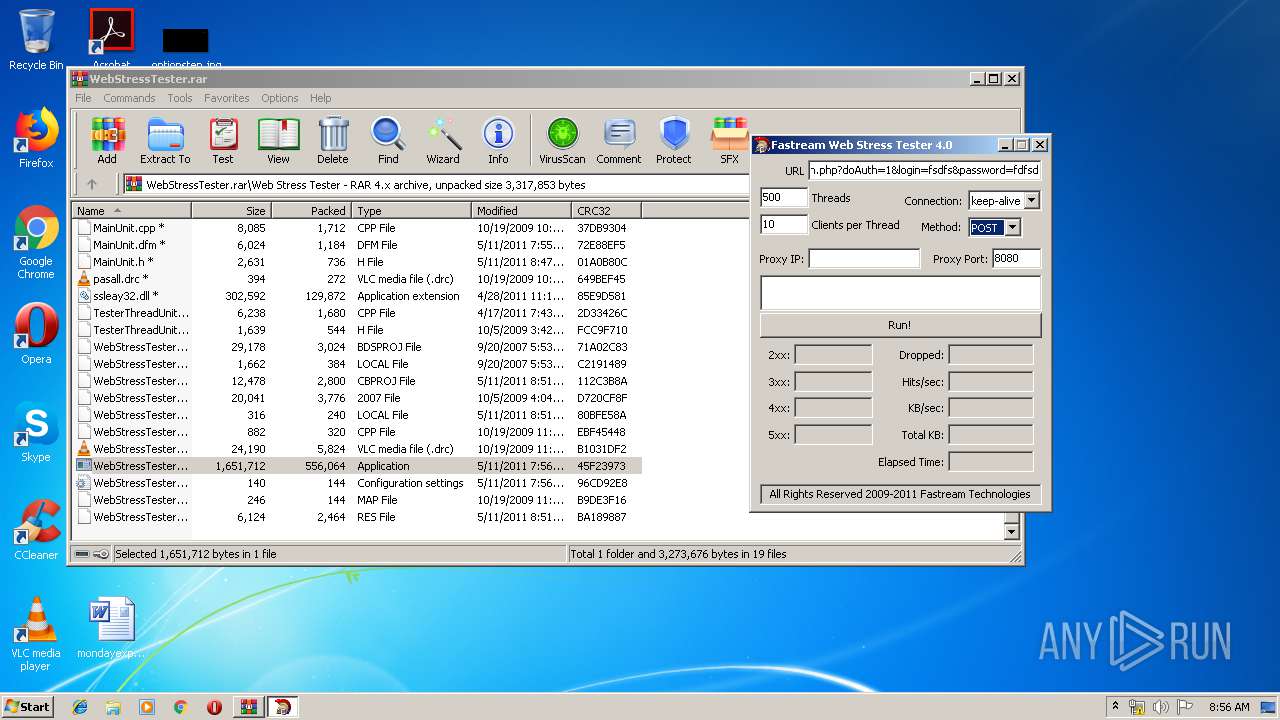Select the RES File row
This screenshot has width=1280, height=720.
[x=357, y=517]
